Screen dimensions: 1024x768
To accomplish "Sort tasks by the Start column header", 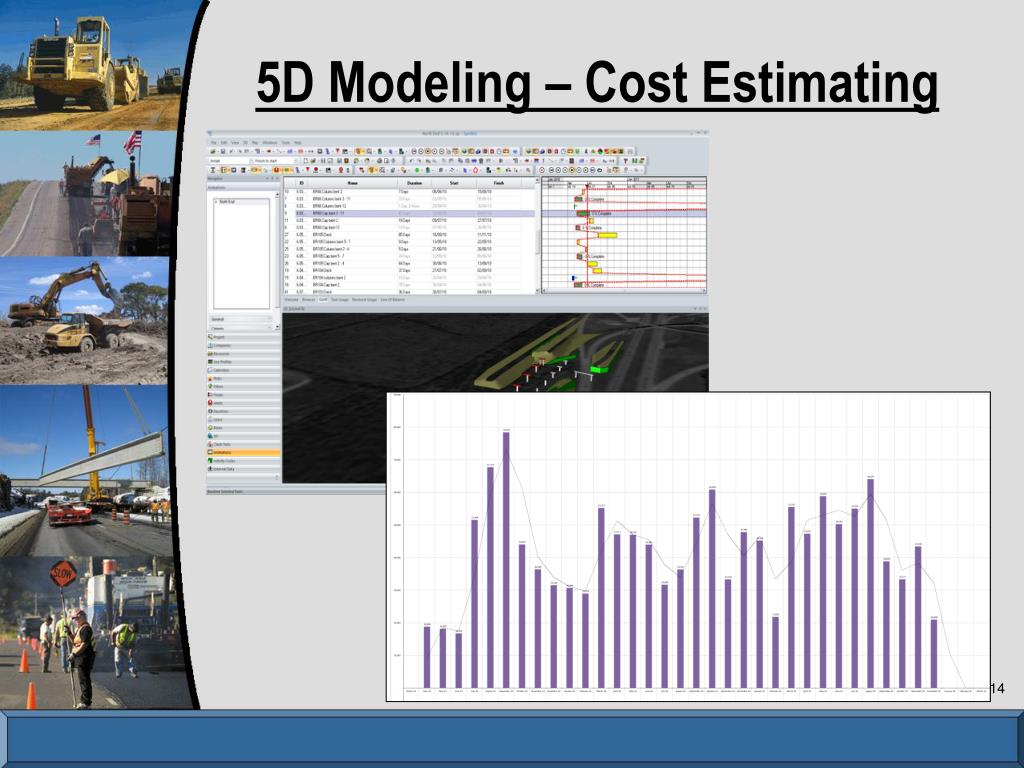I will pos(454,184).
